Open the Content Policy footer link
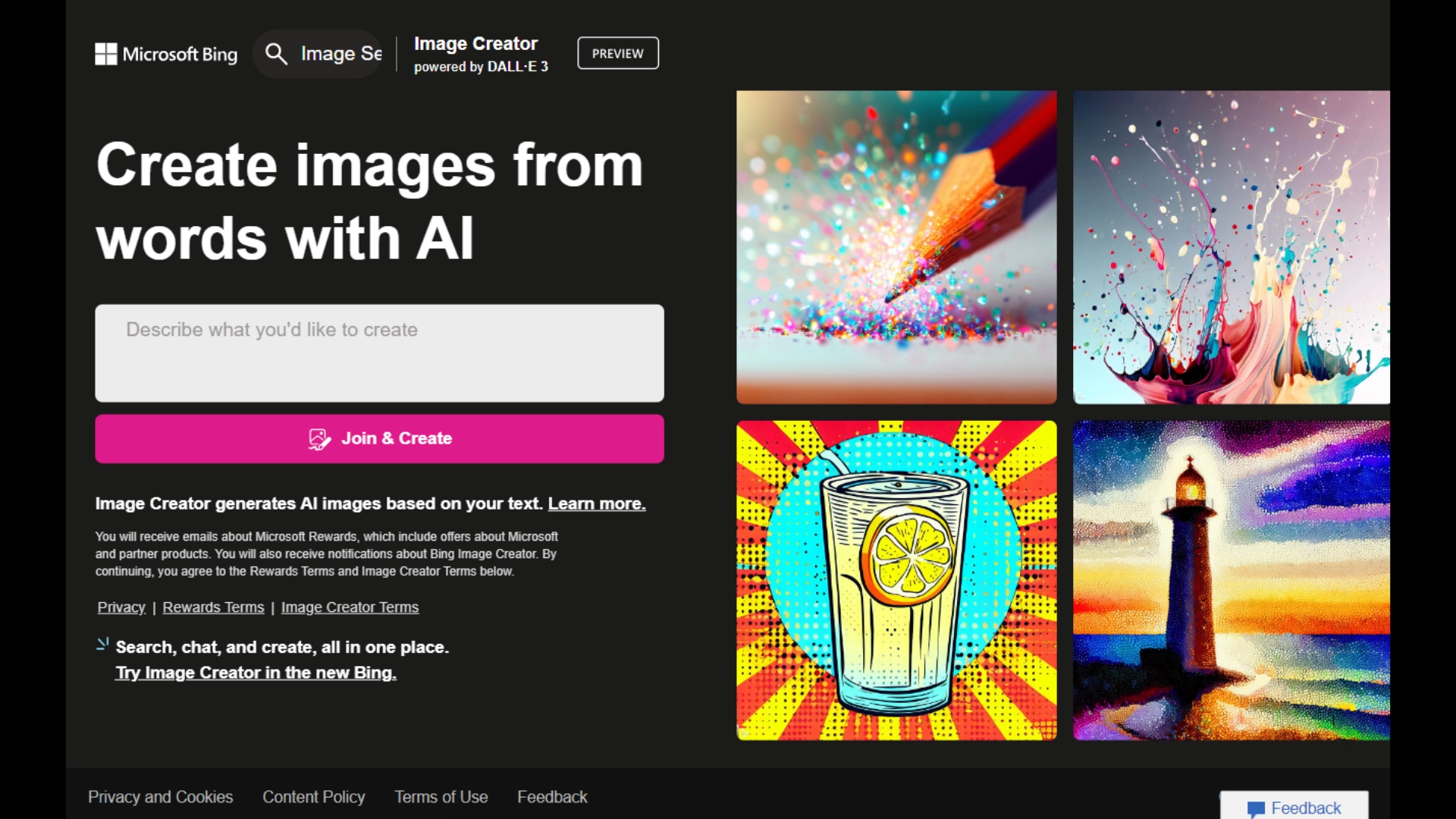Screen dimensions: 1456x819 313,797
